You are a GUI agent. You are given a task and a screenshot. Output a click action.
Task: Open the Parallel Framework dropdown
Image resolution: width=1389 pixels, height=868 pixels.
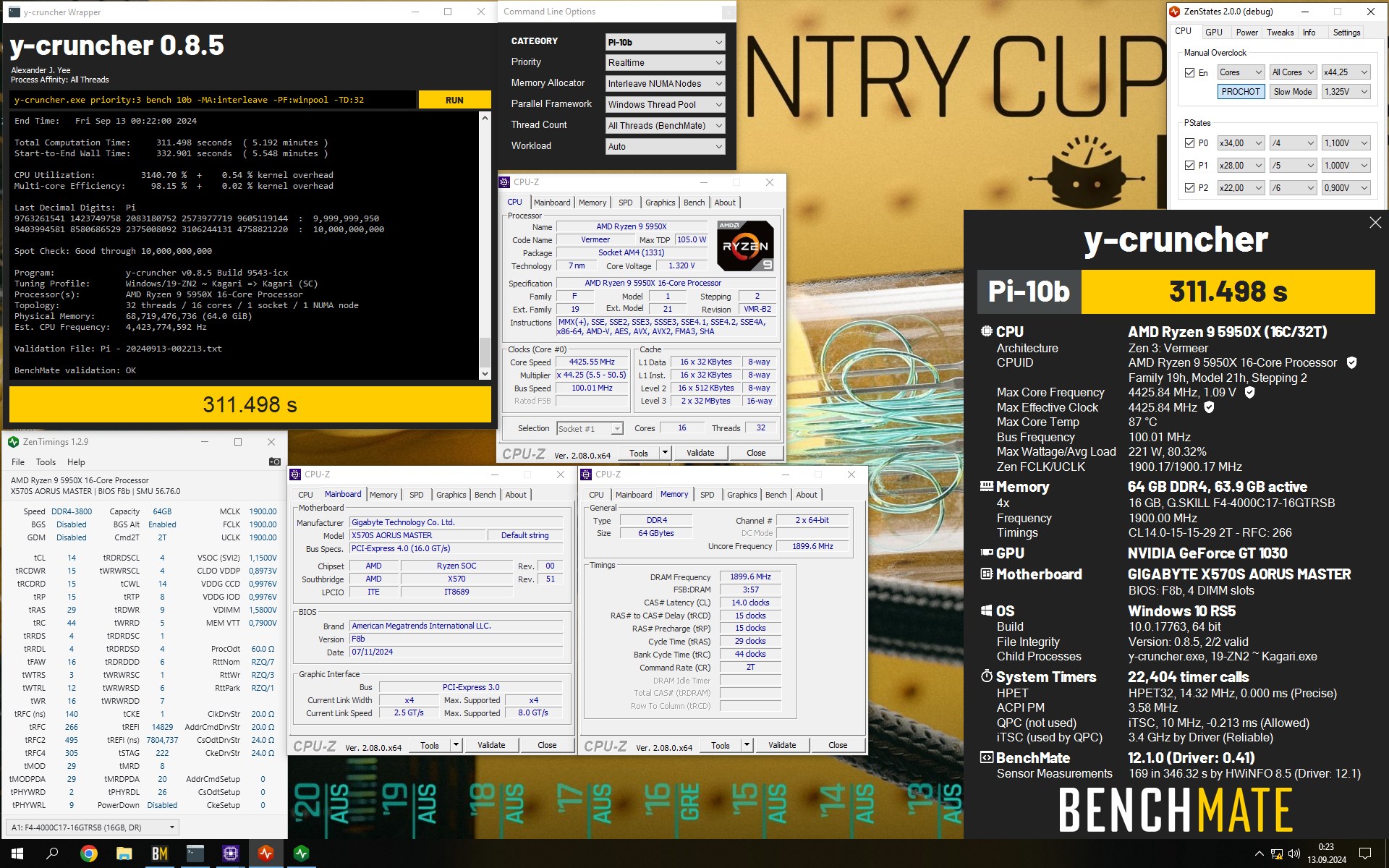coord(665,105)
